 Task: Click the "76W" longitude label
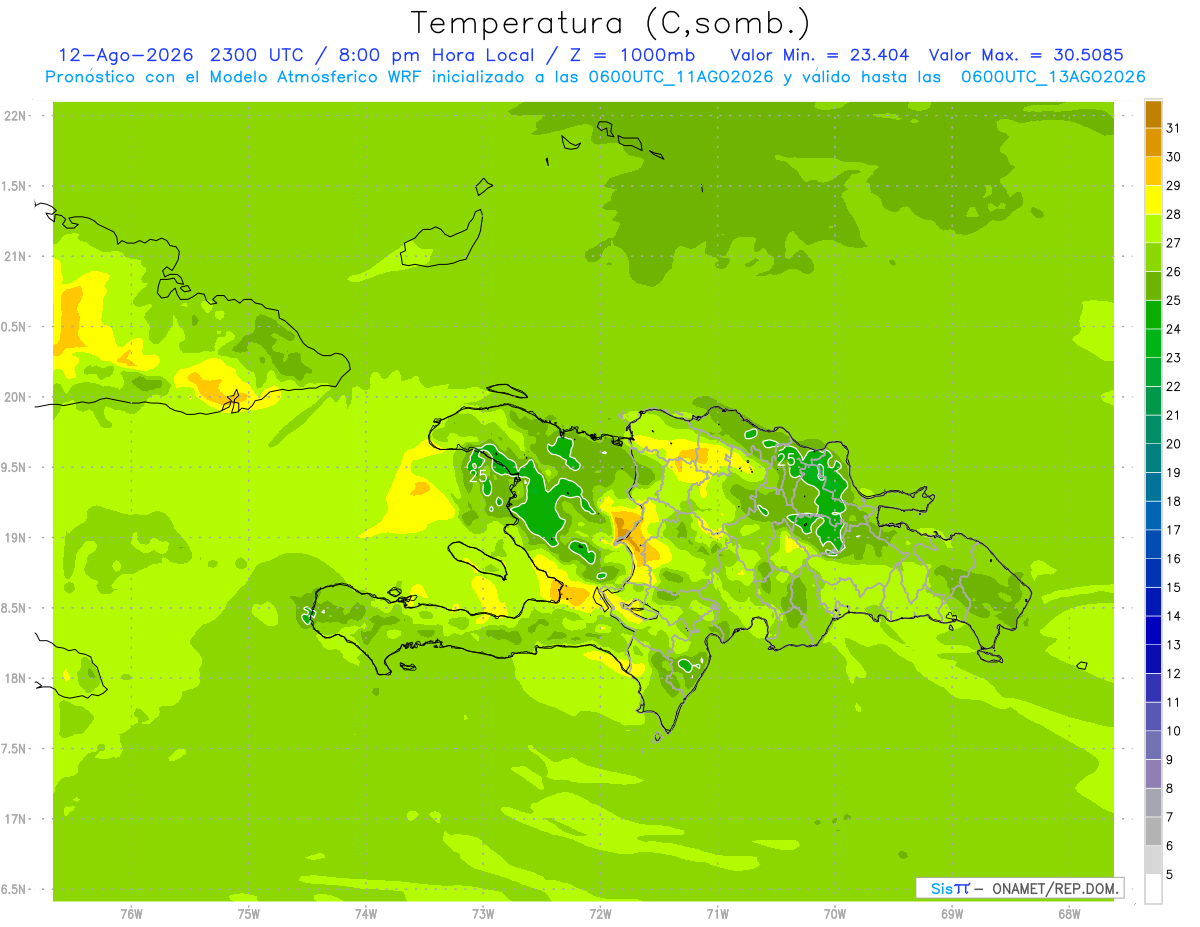[x=131, y=913]
